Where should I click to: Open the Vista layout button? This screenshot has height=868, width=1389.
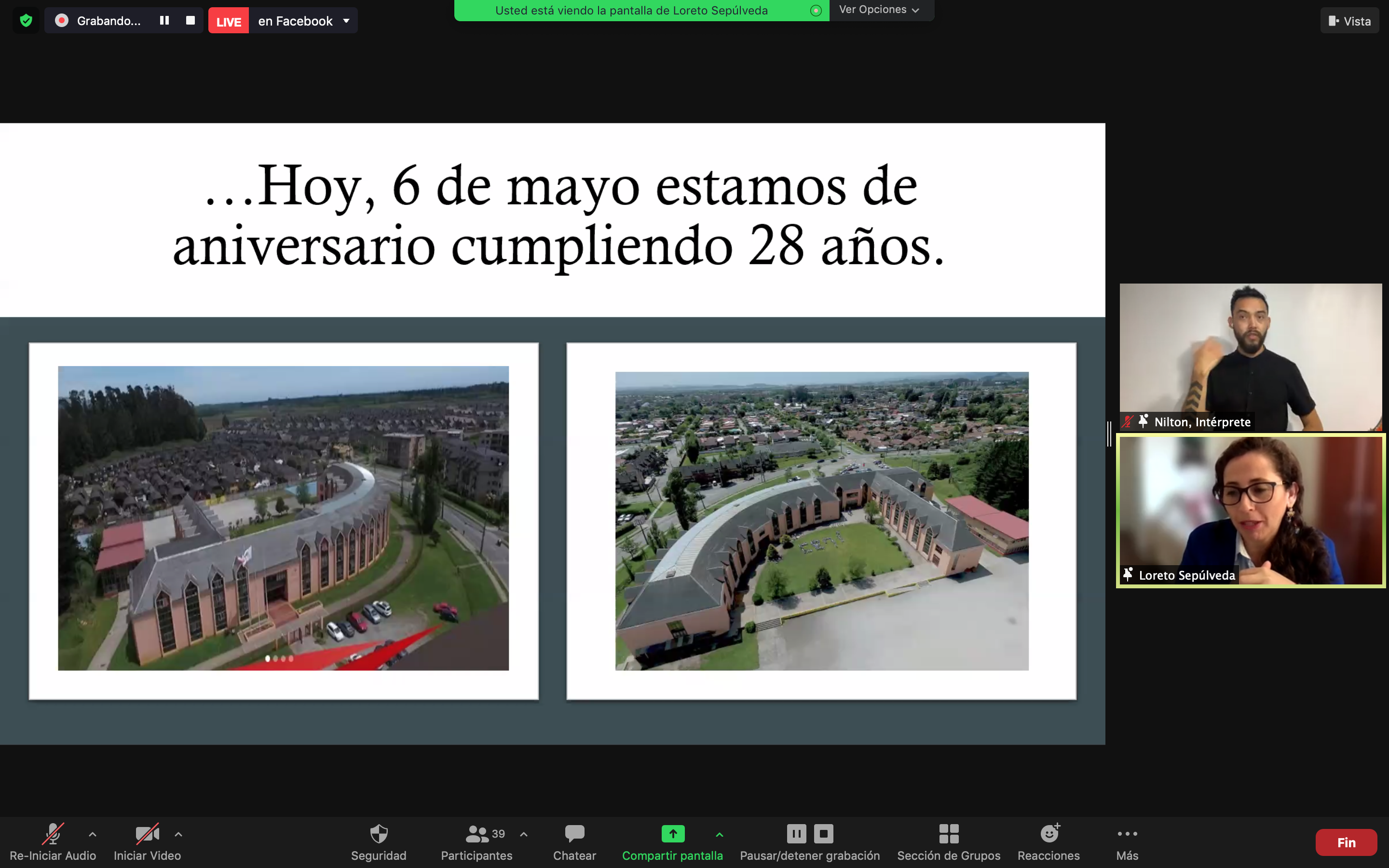tap(1349, 21)
